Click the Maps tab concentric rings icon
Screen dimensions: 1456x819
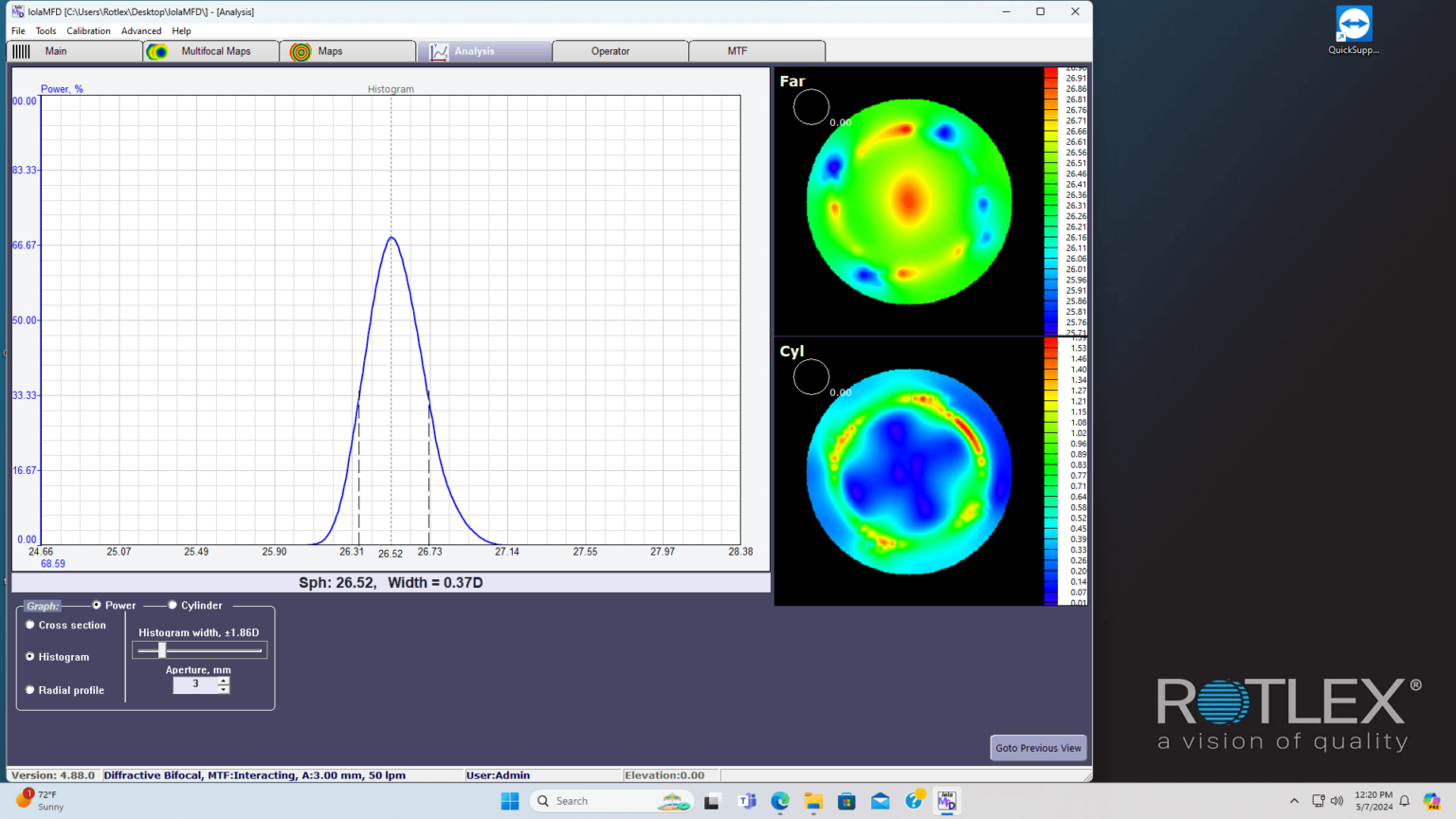(x=300, y=52)
